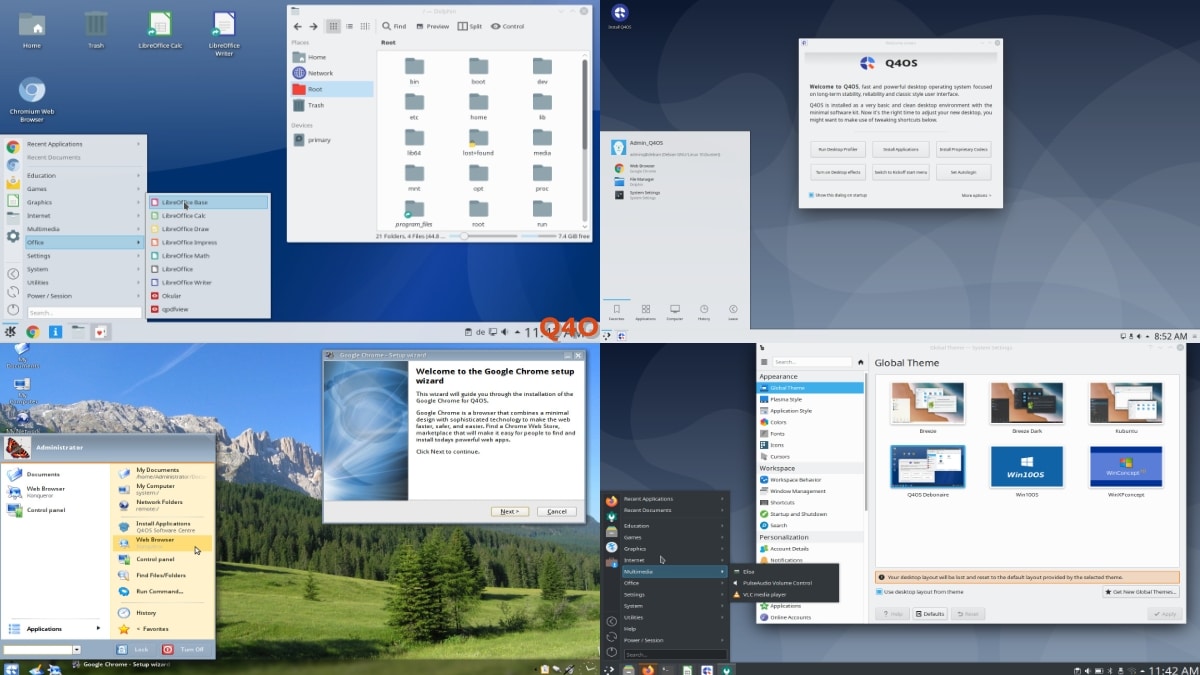This screenshot has width=1200, height=675.
Task: Select Breeze Dark global theme thumbnail
Action: point(1027,402)
